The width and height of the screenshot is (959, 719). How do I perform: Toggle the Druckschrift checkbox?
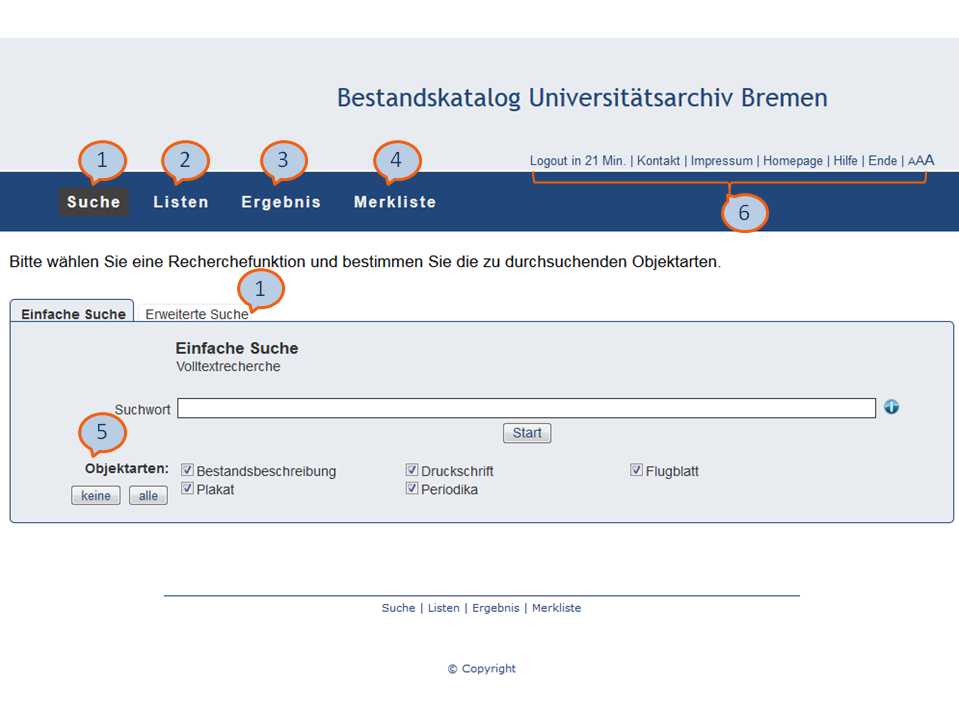click(412, 470)
